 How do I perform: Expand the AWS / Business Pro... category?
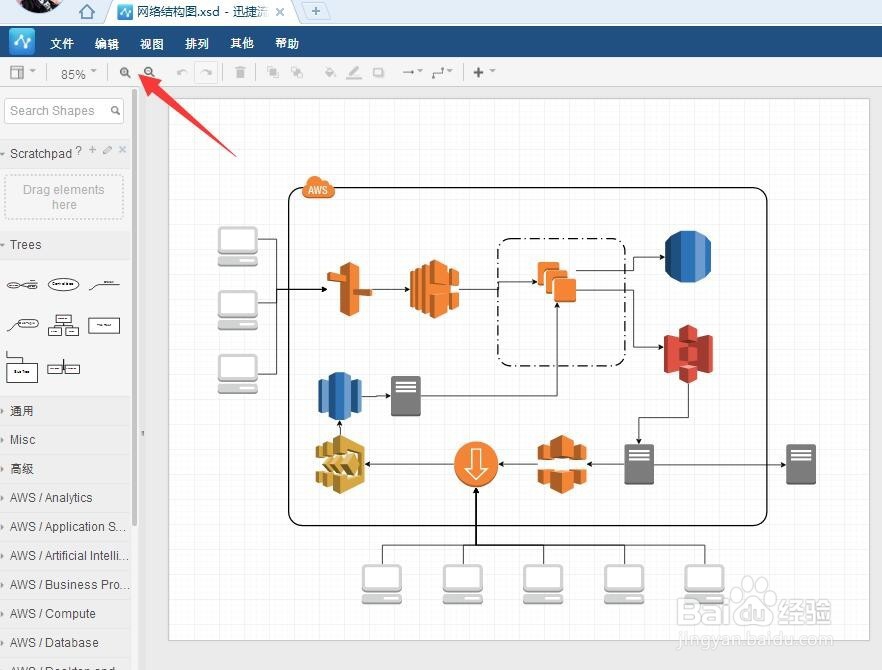65,584
